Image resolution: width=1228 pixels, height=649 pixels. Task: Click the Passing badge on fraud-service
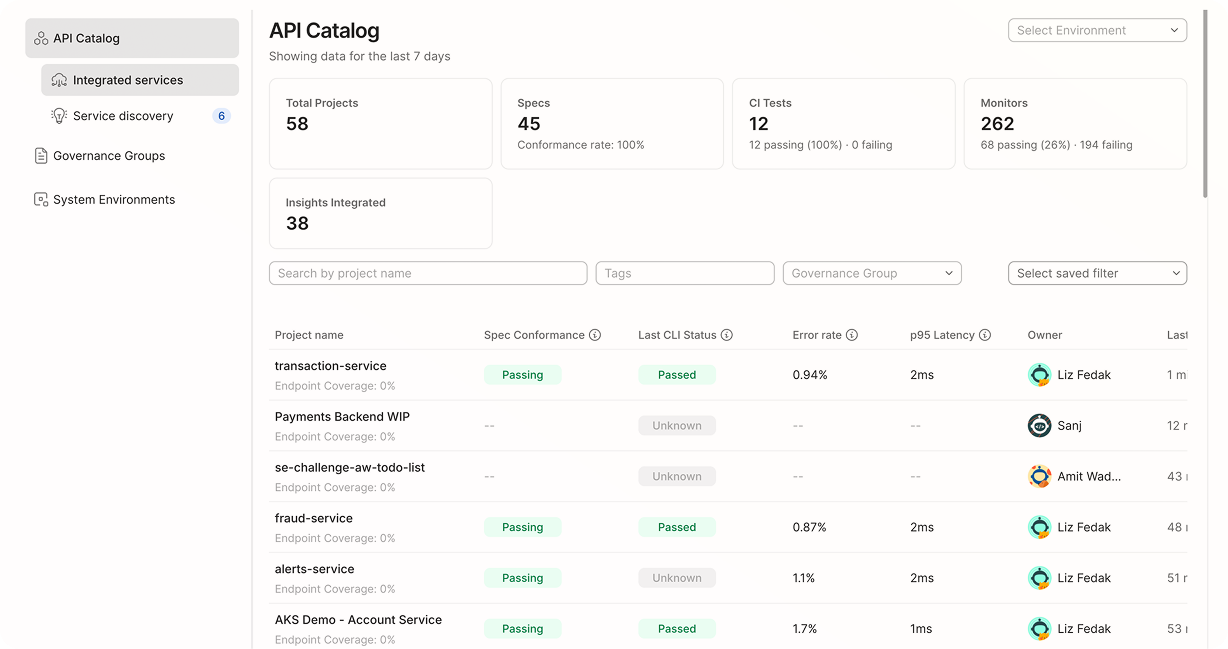(522, 527)
